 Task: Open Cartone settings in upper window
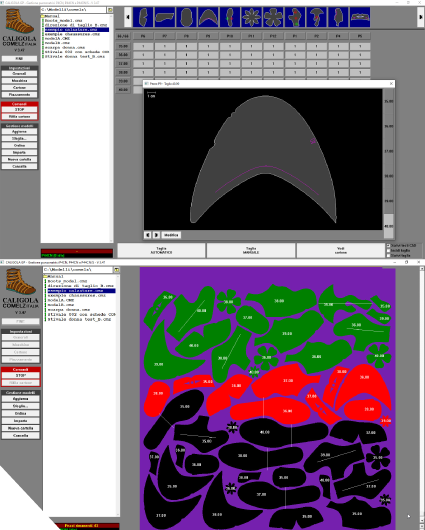(x=19, y=88)
